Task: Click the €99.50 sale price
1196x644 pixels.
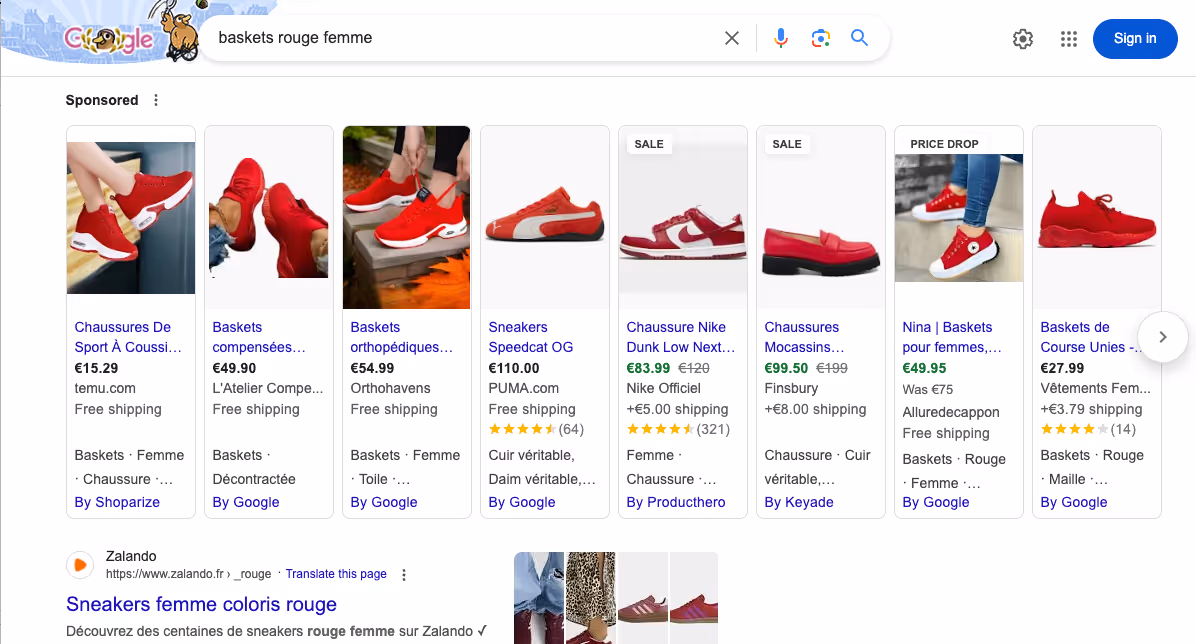Action: [x=786, y=368]
